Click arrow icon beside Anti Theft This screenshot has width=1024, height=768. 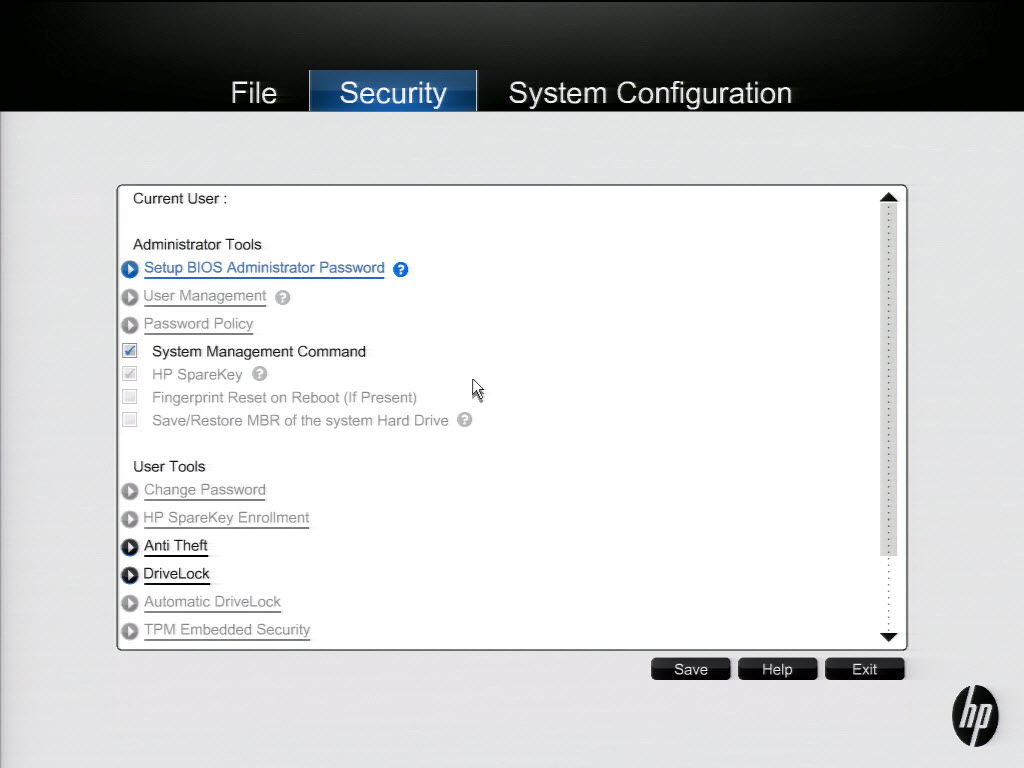point(129,547)
